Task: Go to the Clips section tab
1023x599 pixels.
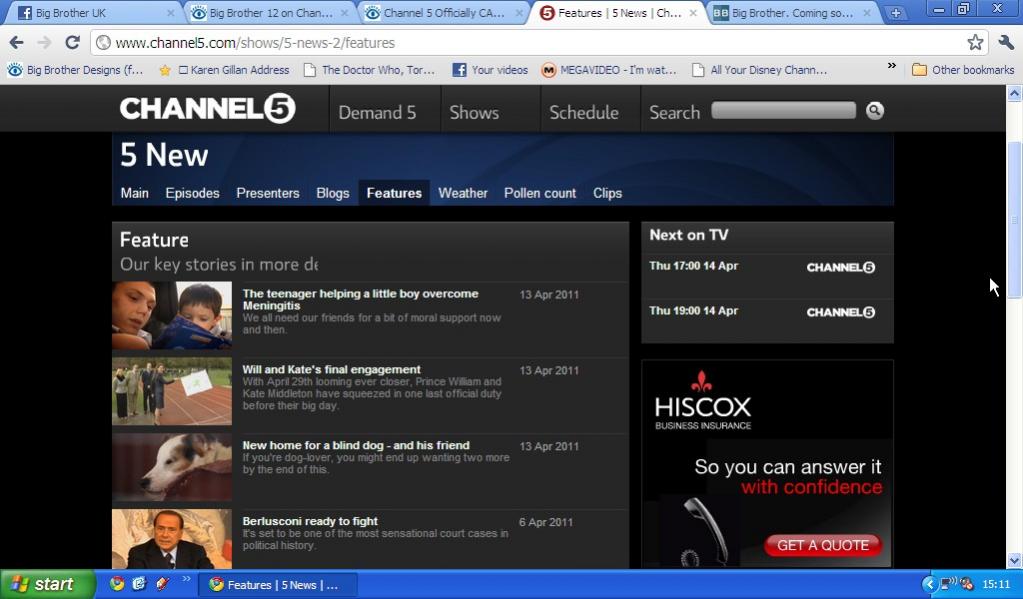Action: [x=607, y=193]
